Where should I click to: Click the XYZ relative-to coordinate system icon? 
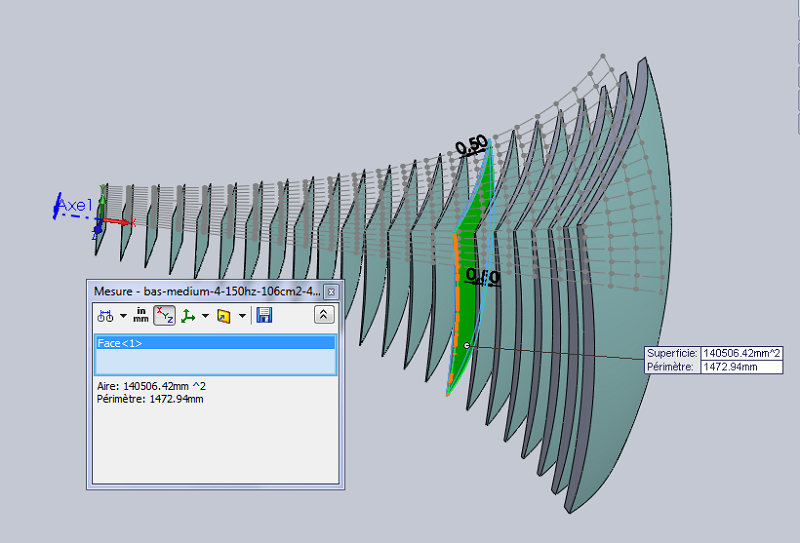tap(188, 316)
